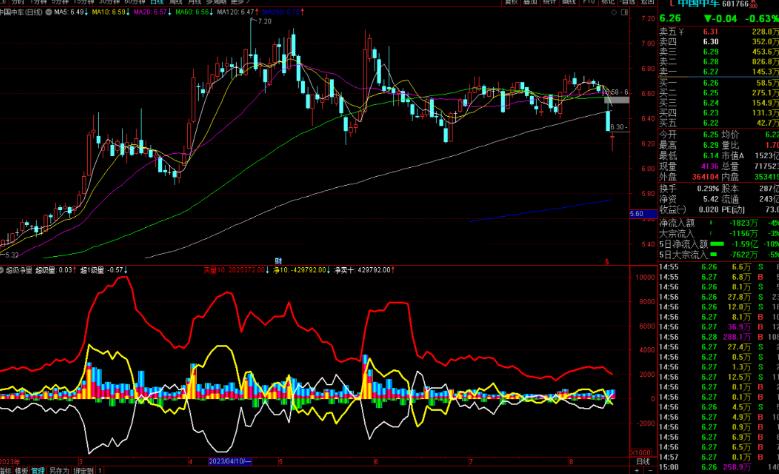Click the 绑定到 button at bottom
This screenshot has width=779, height=474.
(x=83, y=470)
